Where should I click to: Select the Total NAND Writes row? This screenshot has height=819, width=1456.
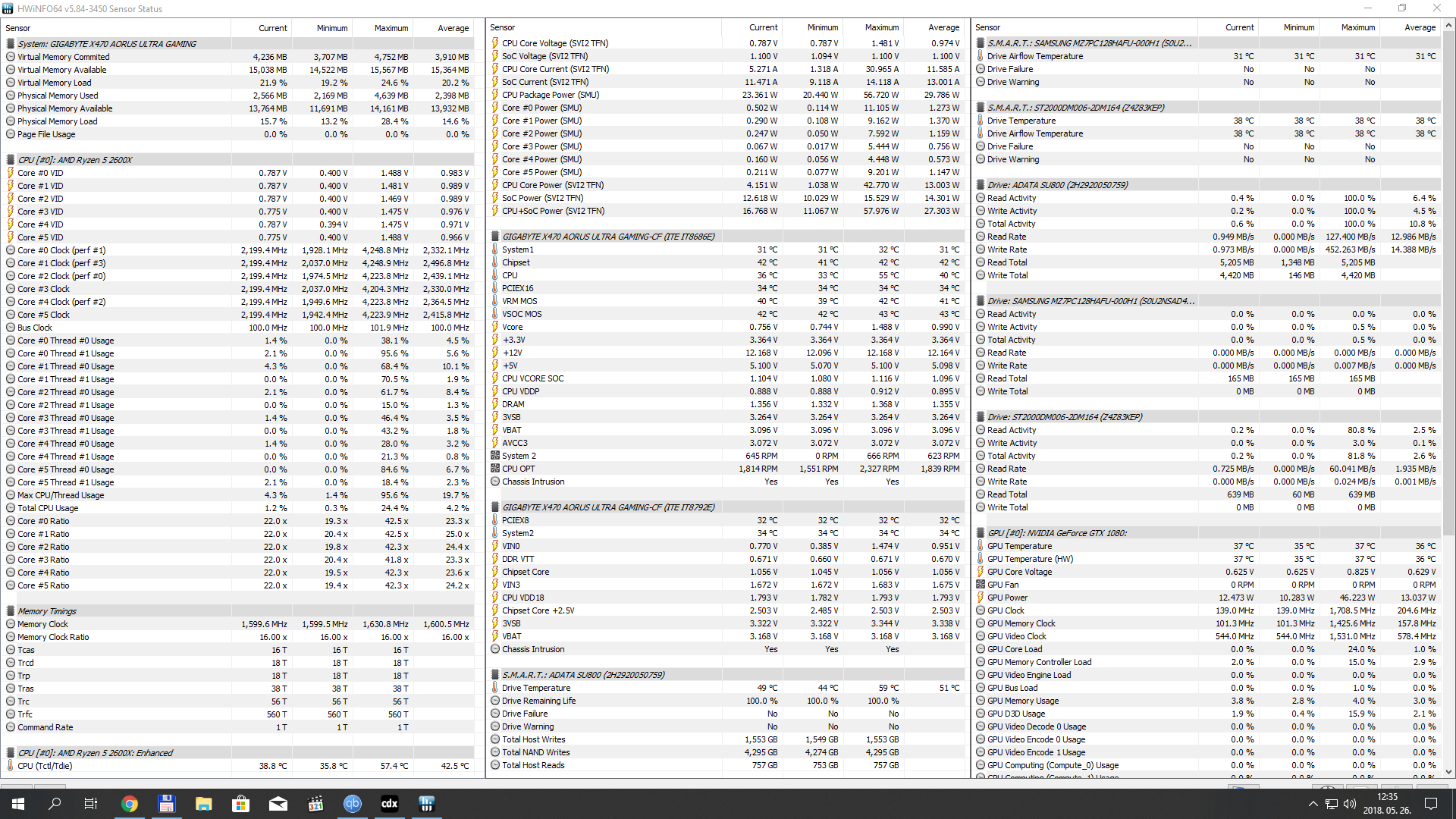tap(726, 752)
